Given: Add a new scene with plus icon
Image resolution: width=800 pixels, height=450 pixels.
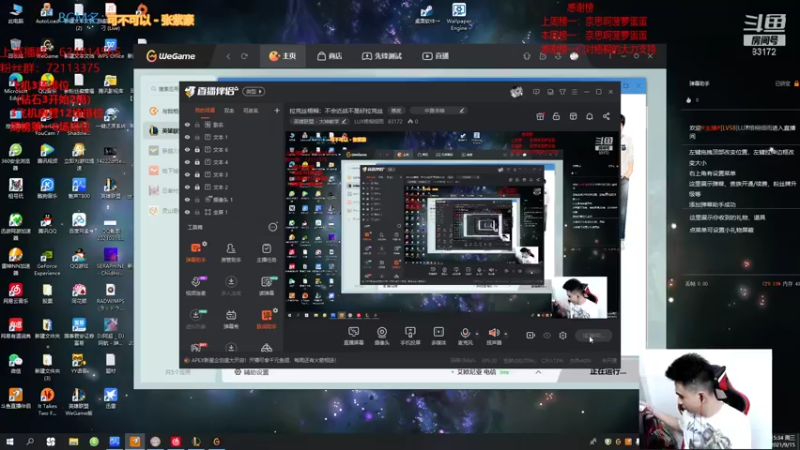Looking at the screenshot, I should coord(277,110).
